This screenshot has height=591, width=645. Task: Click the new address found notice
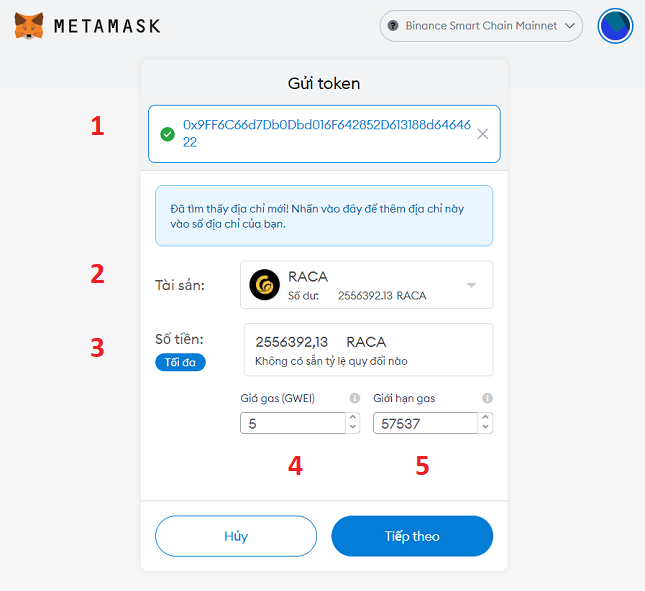(x=323, y=215)
